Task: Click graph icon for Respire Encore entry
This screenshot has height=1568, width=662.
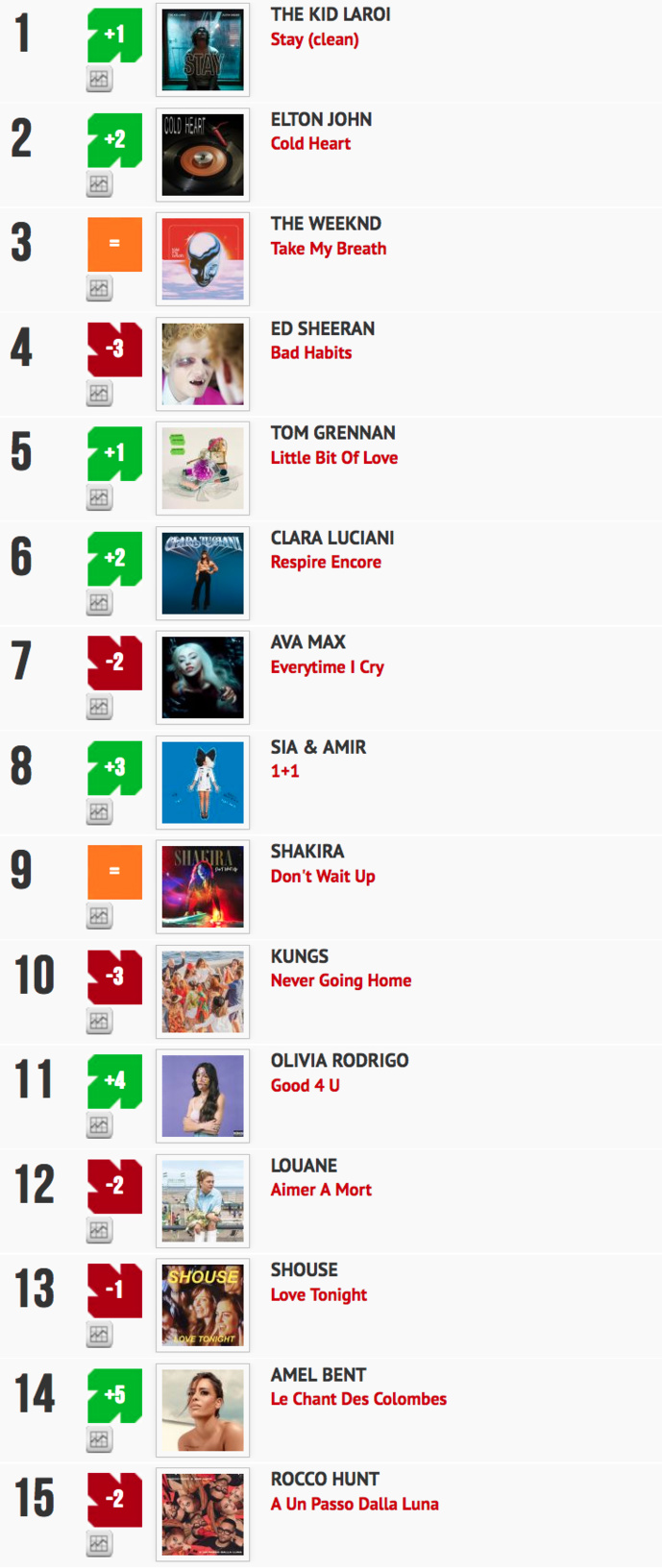Action: click(99, 603)
